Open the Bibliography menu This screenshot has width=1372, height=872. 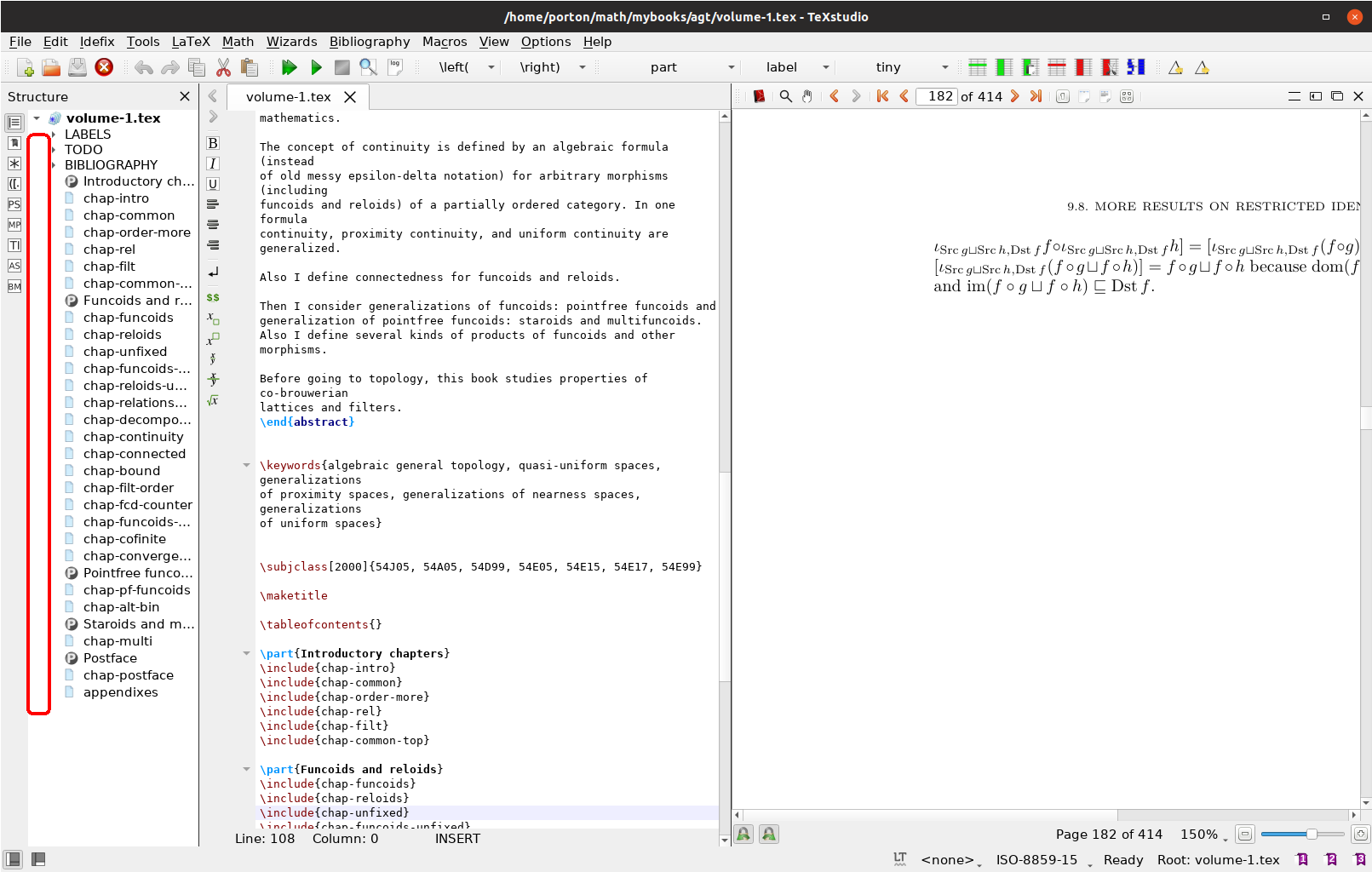point(370,42)
